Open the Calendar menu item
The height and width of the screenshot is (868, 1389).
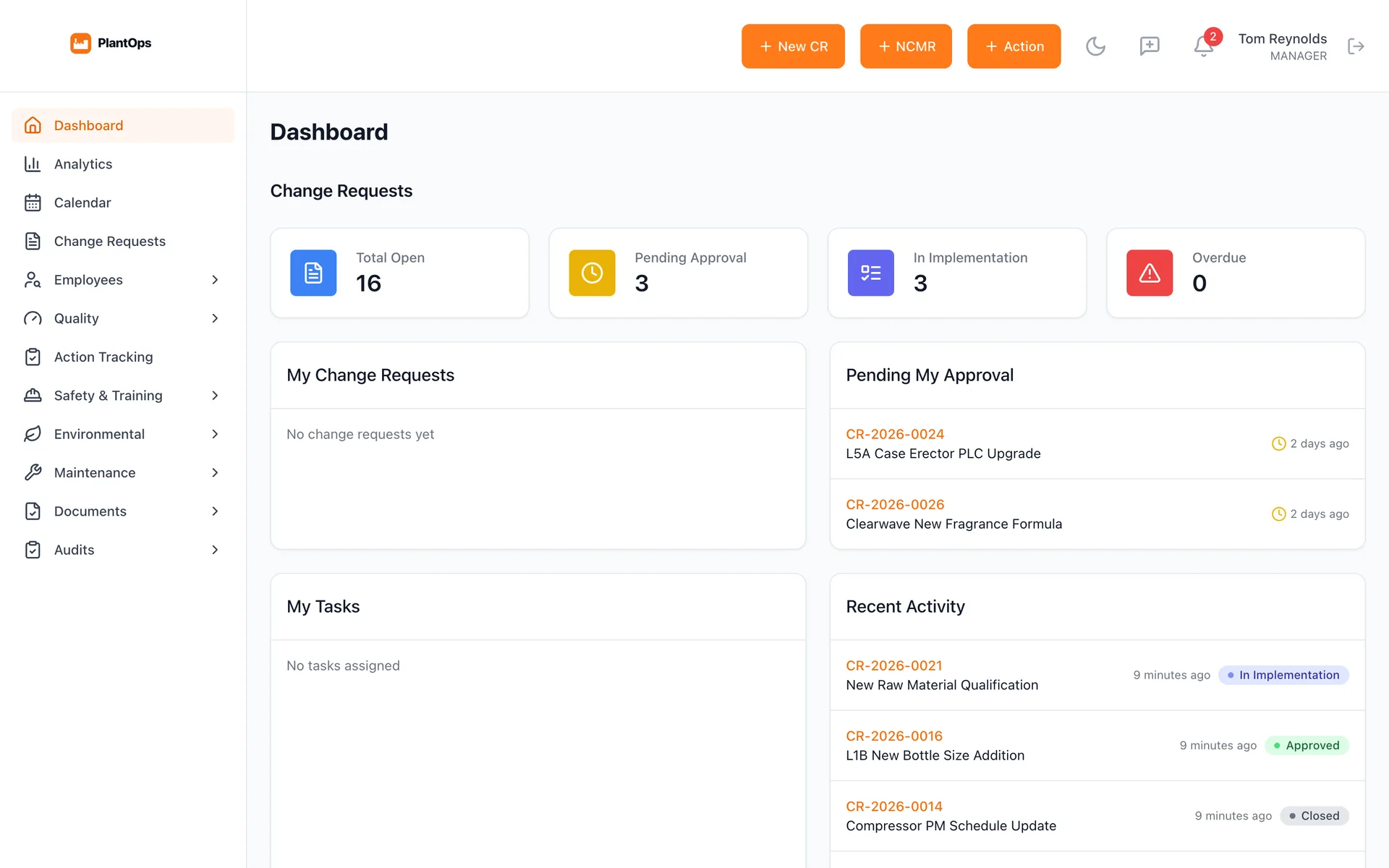click(123, 203)
